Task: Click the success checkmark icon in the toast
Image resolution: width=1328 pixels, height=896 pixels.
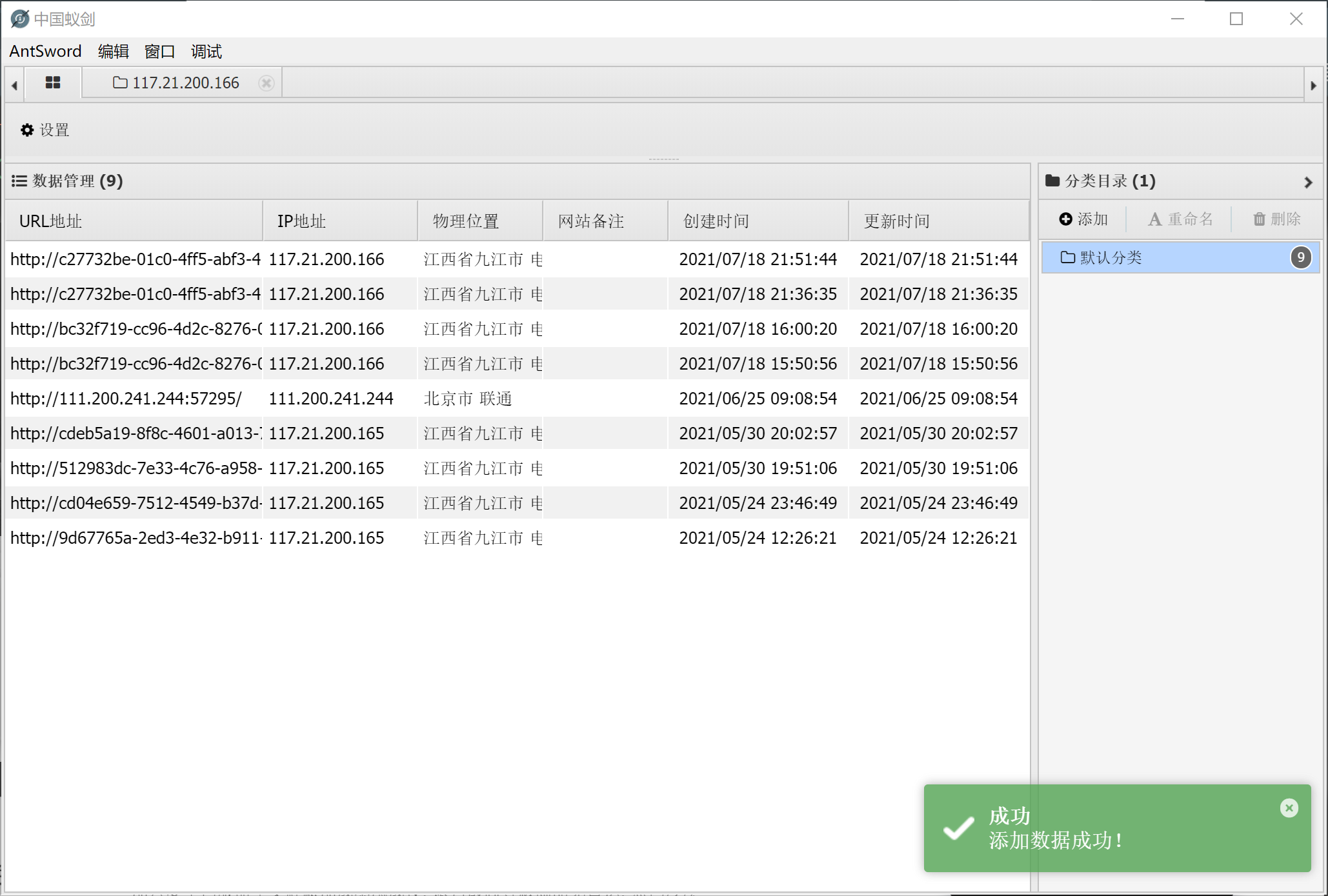Action: pos(959,828)
